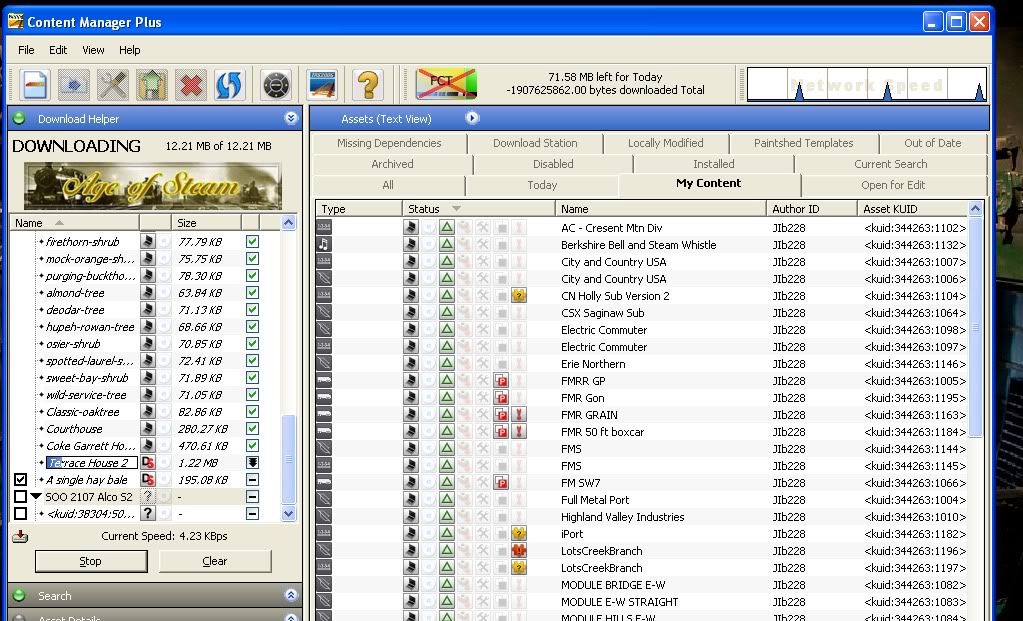The image size is (1023, 621).
Task: Click the question mark icon beside SOO 2107 Alco S2
Action: (x=148, y=496)
